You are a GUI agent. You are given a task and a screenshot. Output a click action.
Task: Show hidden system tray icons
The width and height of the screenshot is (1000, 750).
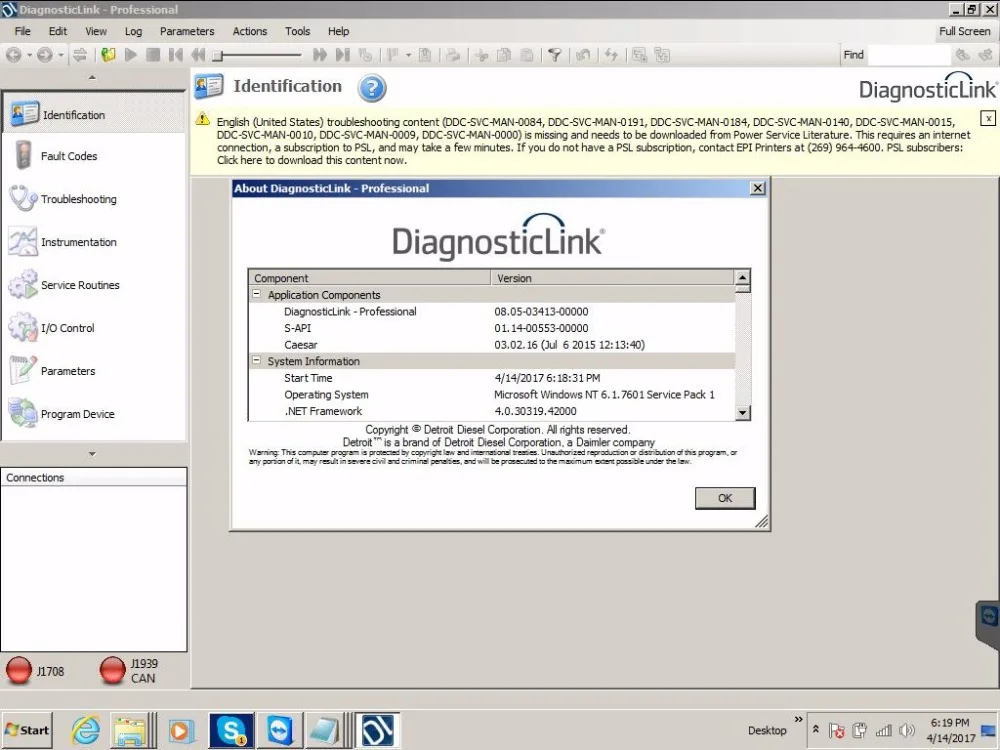click(x=816, y=730)
